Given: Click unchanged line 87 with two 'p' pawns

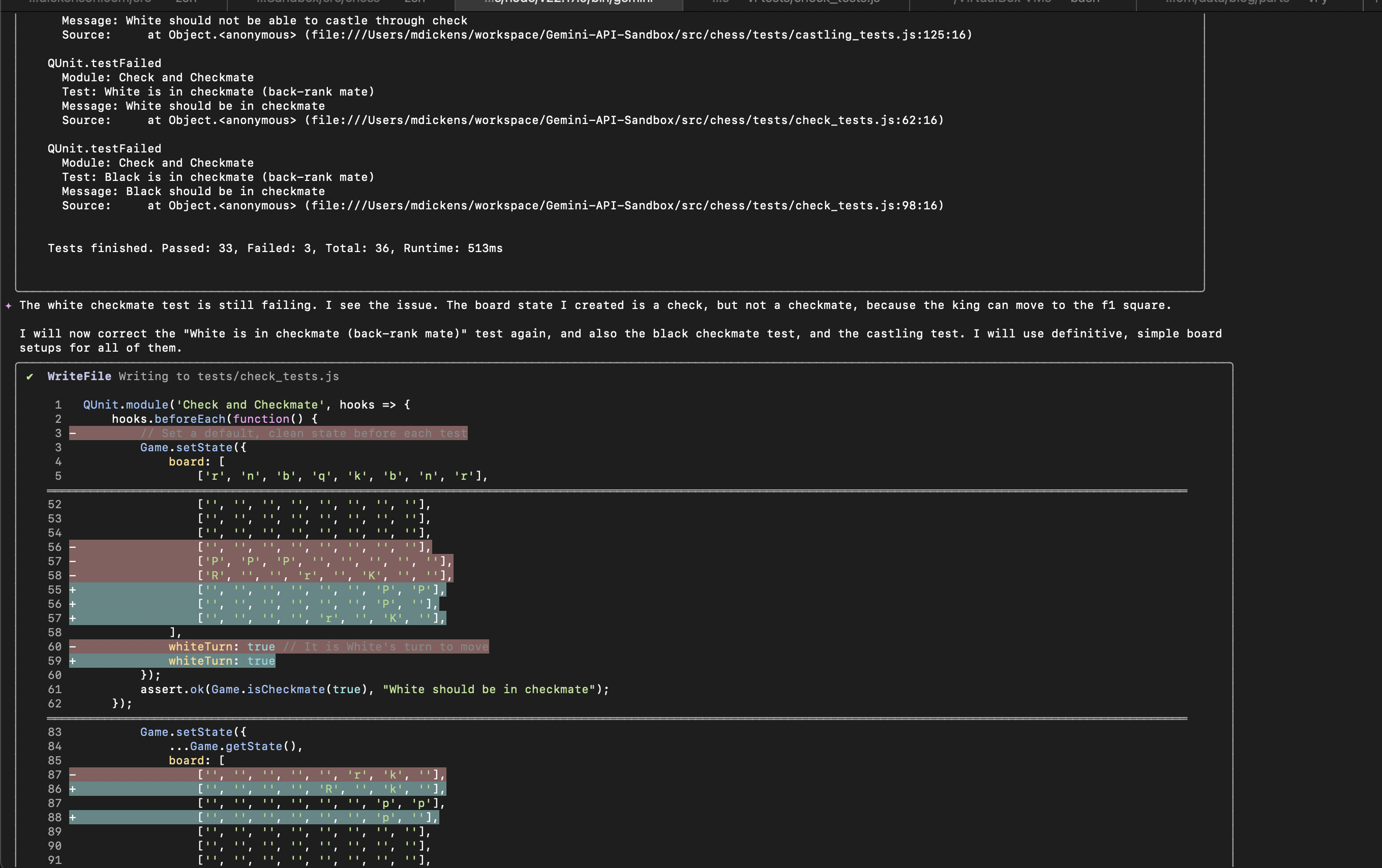Looking at the screenshot, I should coord(321,804).
